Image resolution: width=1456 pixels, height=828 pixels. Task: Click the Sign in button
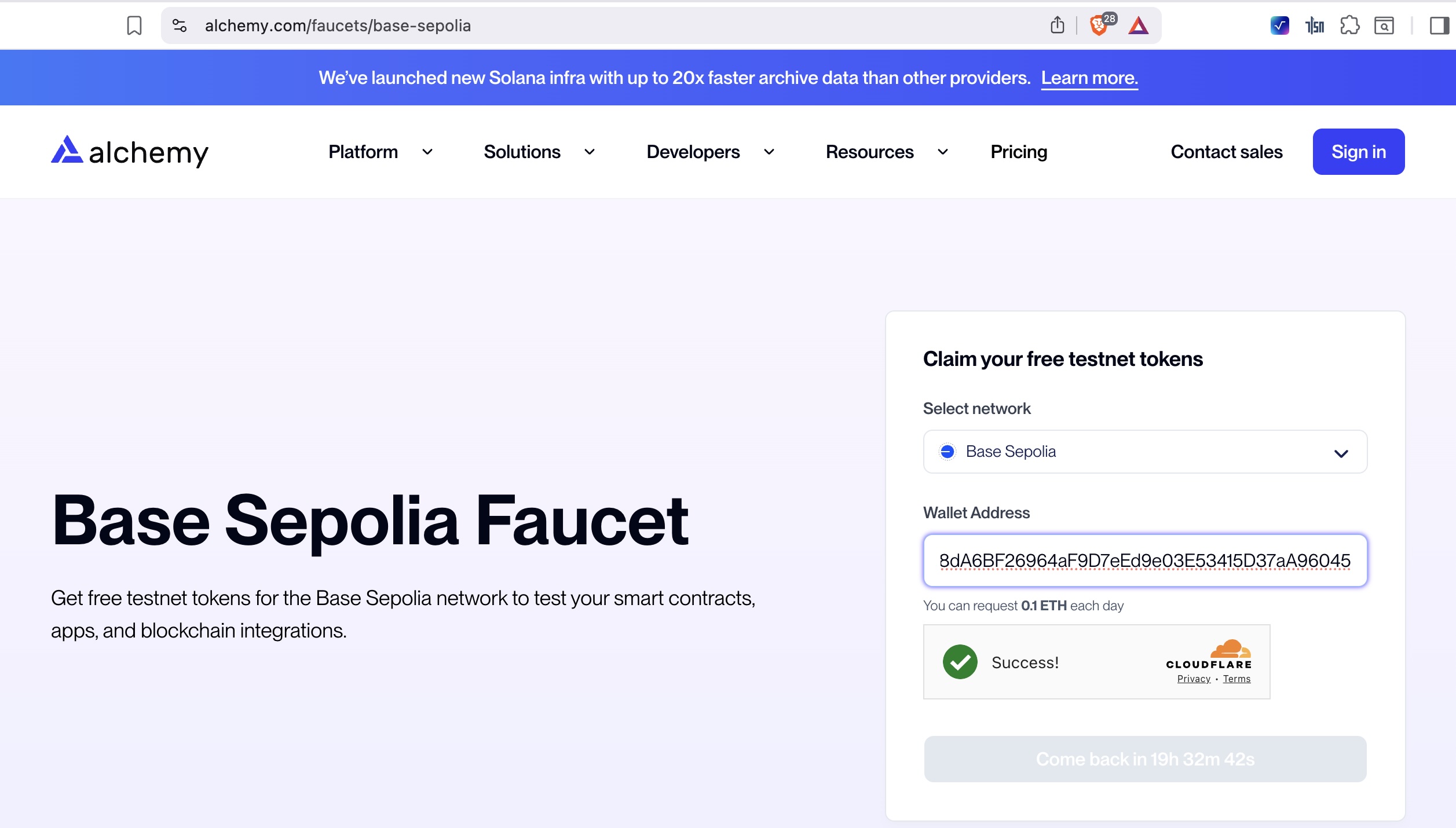click(x=1358, y=152)
